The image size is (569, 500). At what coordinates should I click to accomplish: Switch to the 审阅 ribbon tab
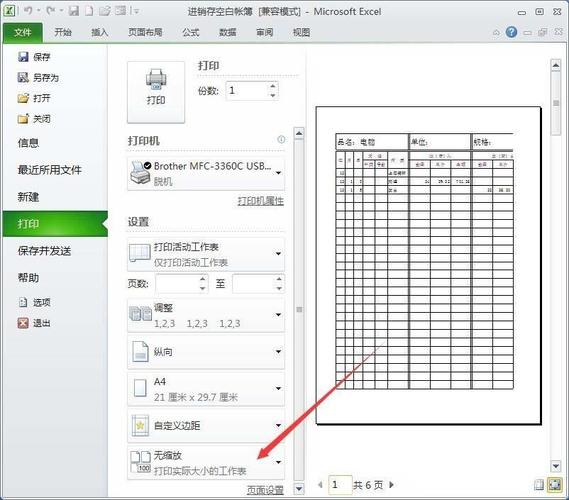point(265,32)
